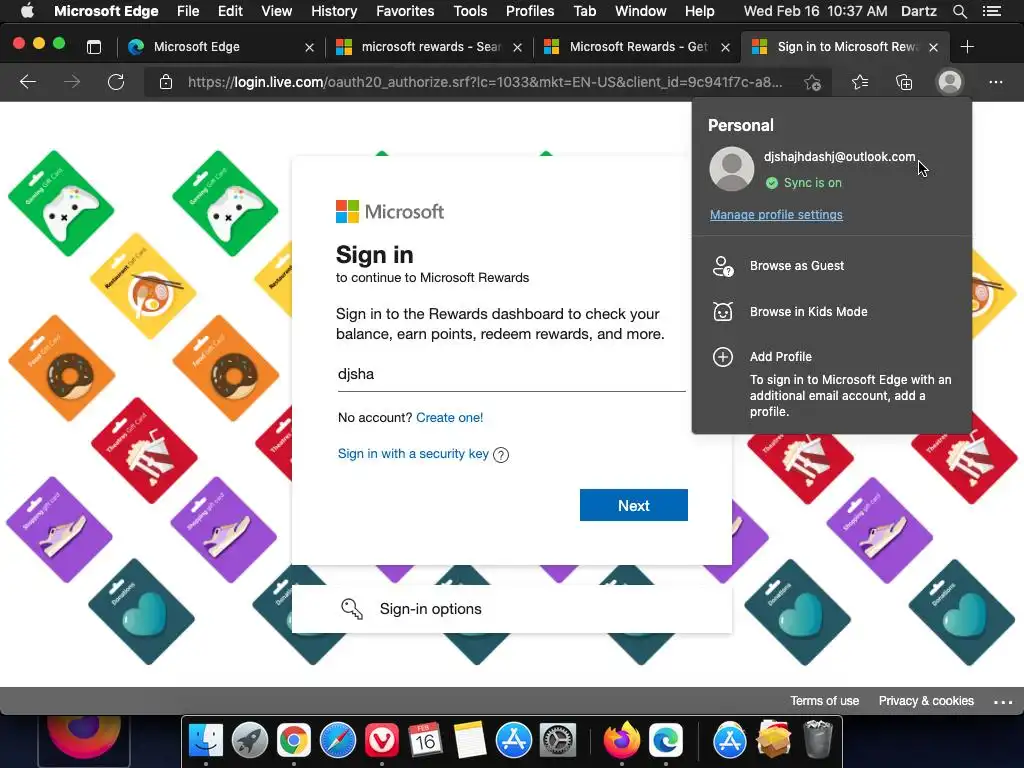The width and height of the screenshot is (1024, 768).
Task: Open the Help menu
Action: click(699, 11)
